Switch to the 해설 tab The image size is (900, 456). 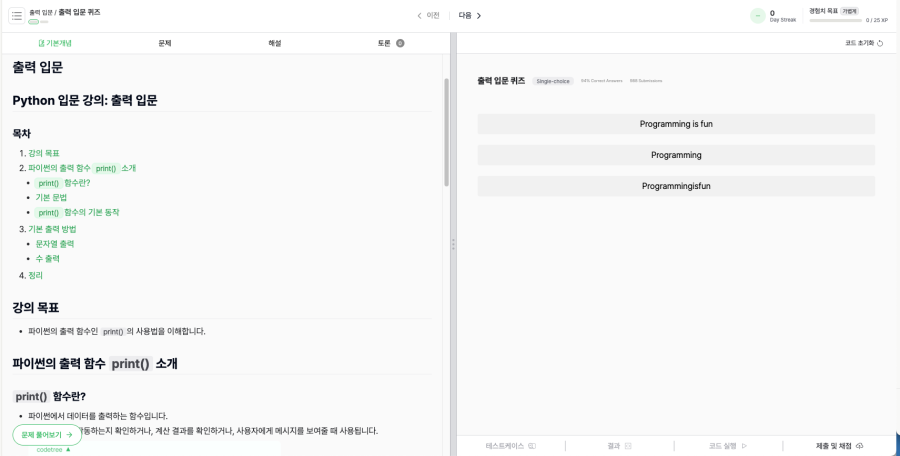click(275, 43)
